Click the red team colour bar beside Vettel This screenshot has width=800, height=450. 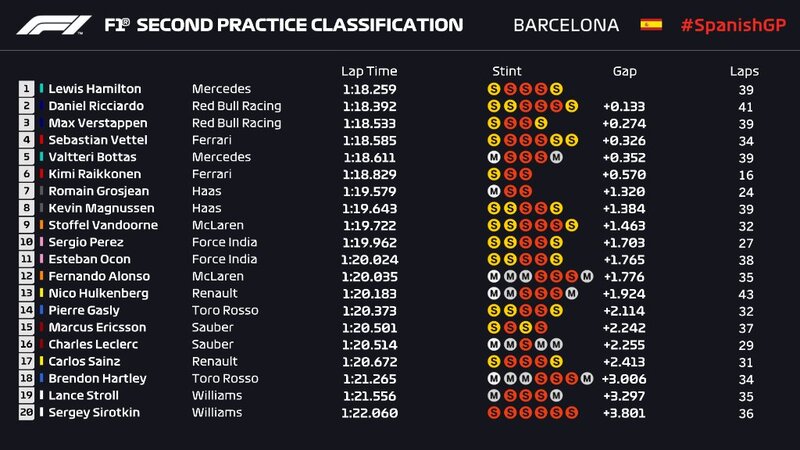tap(42, 140)
